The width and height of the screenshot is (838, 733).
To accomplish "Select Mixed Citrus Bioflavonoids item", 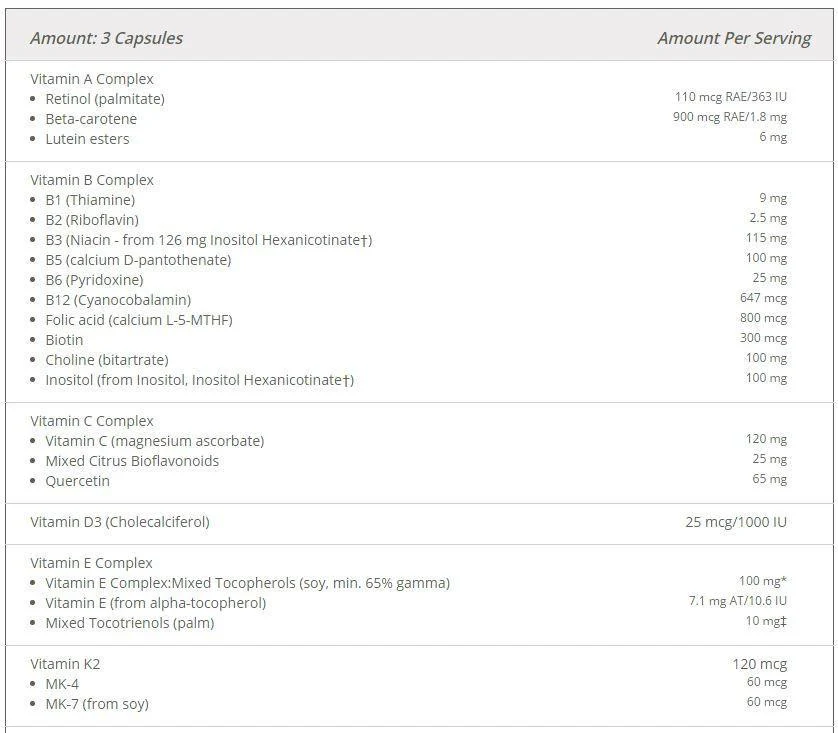I will click(132, 461).
